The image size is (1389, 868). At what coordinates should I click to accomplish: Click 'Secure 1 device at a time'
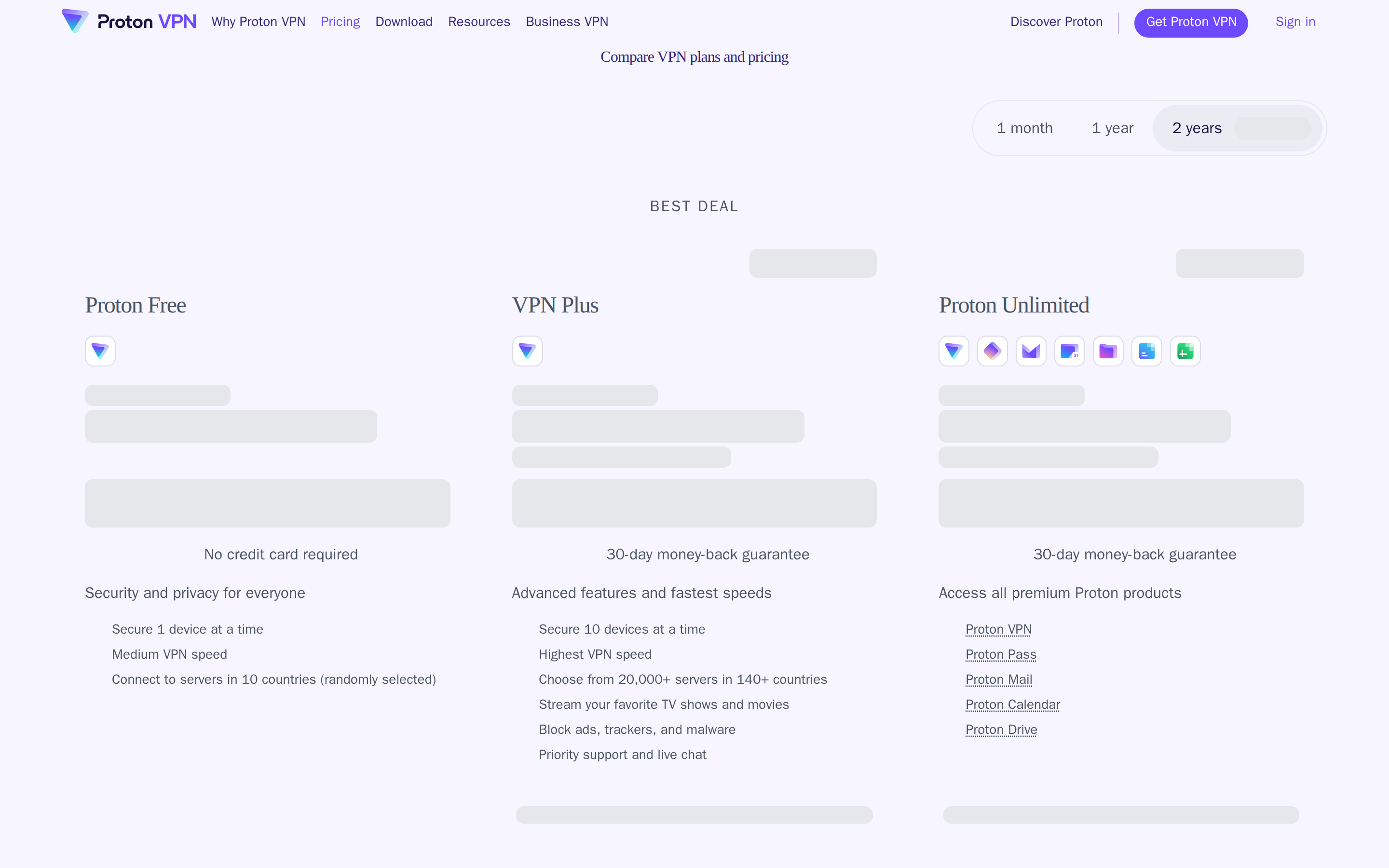pos(188,629)
